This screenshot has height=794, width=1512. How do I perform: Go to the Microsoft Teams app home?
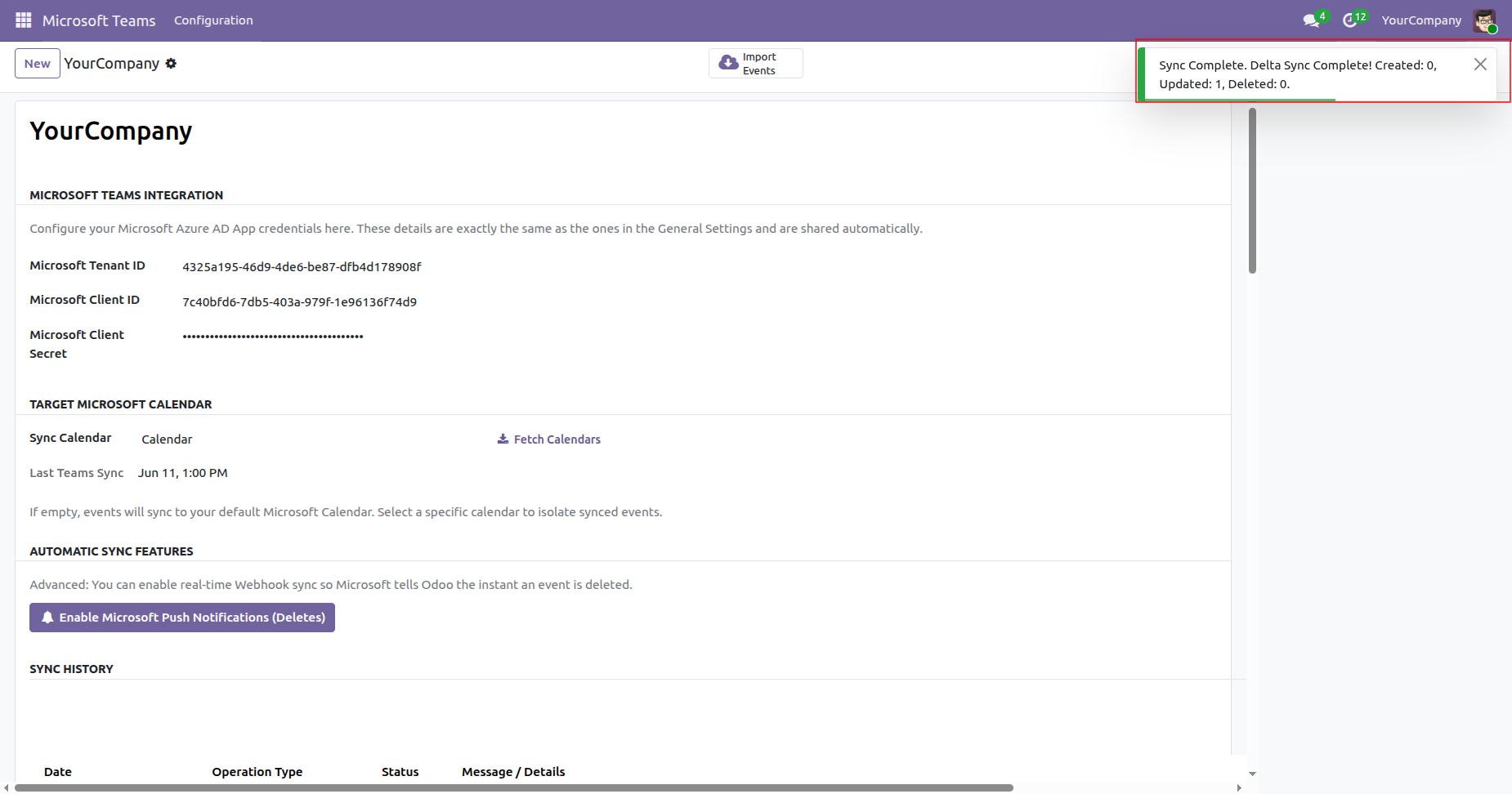click(99, 20)
